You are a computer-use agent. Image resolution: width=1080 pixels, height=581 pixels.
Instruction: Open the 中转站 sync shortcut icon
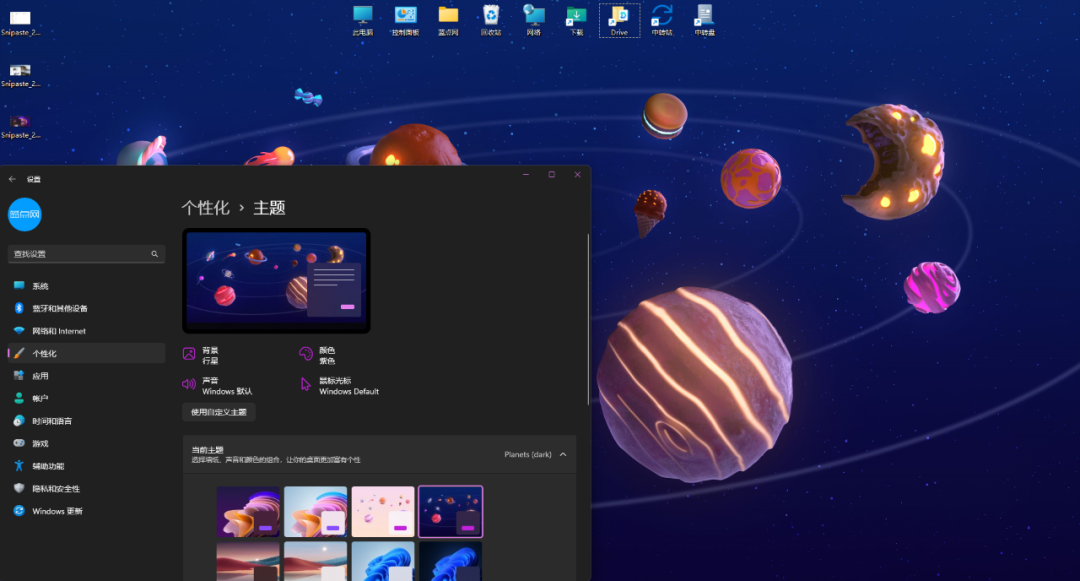tap(662, 20)
